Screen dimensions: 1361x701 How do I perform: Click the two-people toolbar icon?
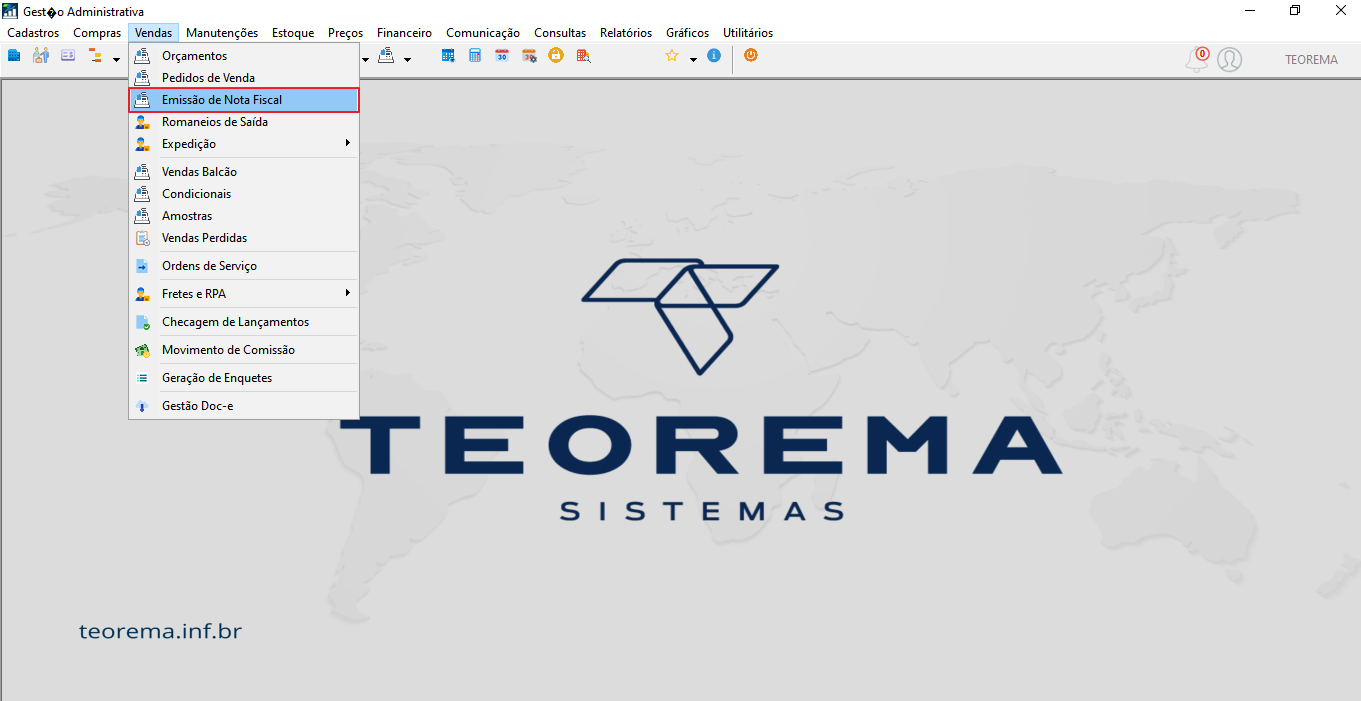pyautogui.click(x=41, y=56)
